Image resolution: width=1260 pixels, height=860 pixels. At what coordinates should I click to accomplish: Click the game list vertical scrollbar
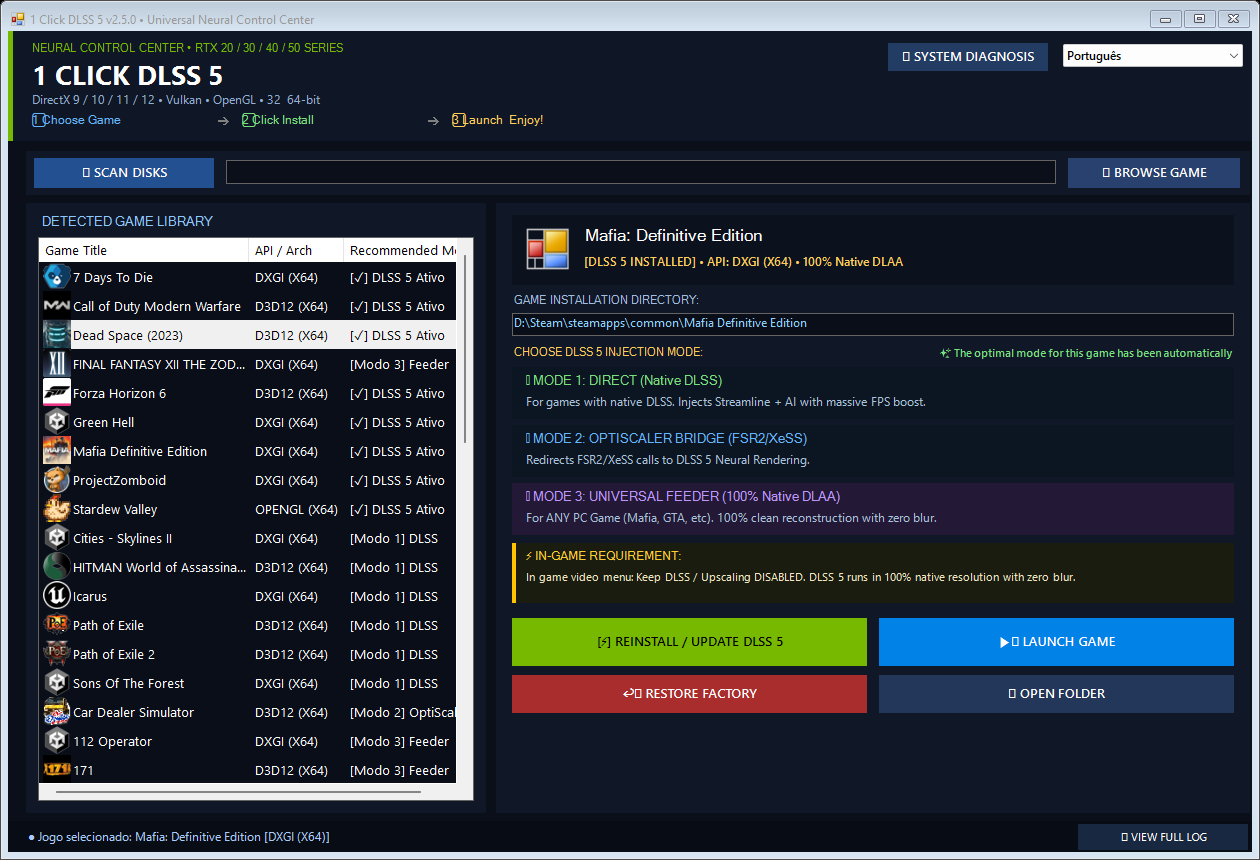[x=465, y=348]
